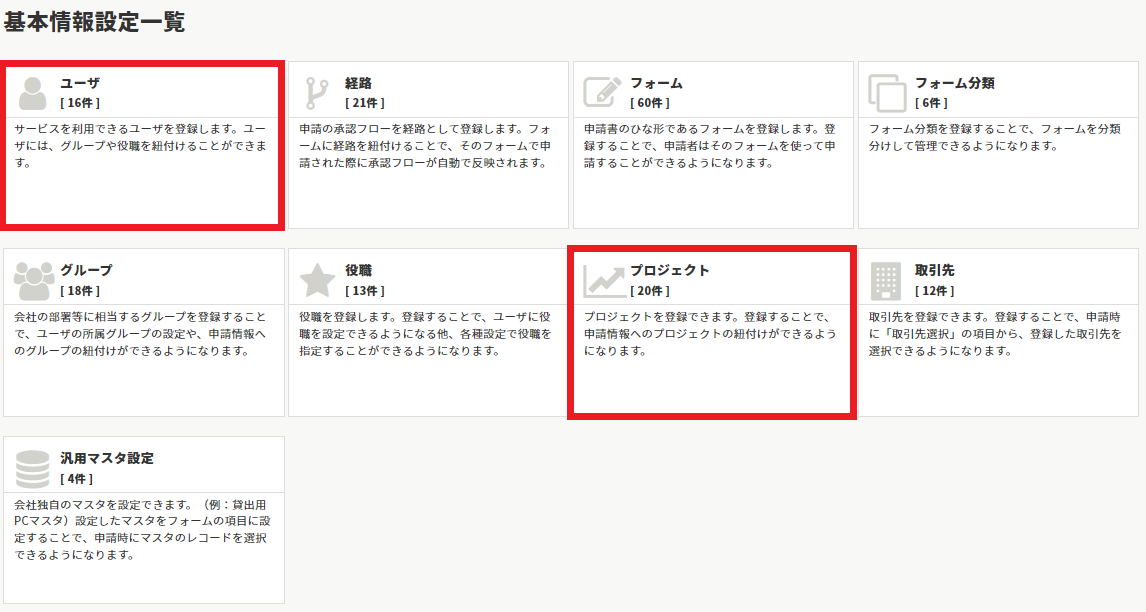The width and height of the screenshot is (1146, 612).
Task: Open the ユーザ settings title
Action: [x=80, y=83]
